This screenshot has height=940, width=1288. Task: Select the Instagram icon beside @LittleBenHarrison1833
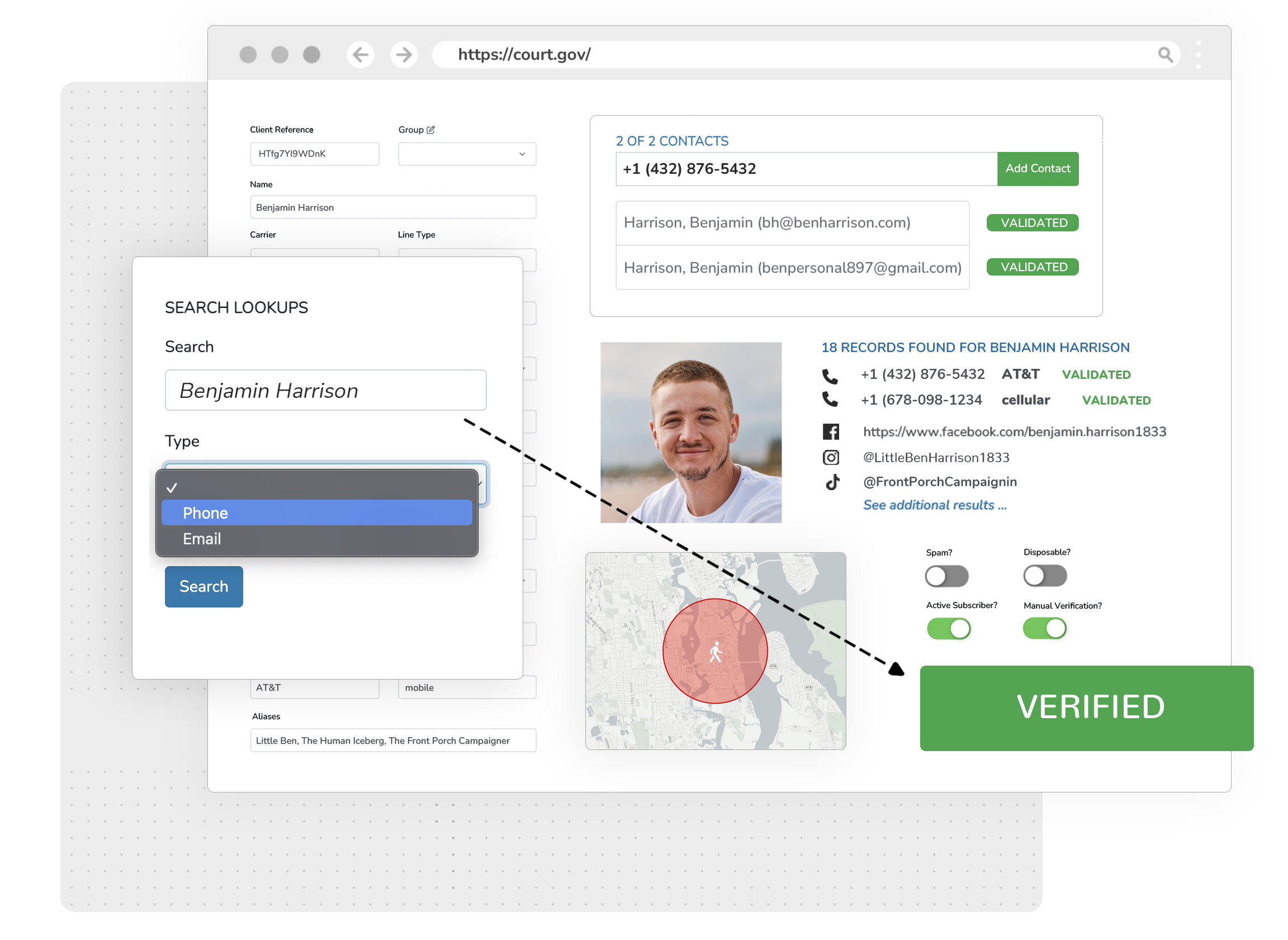[x=831, y=458]
